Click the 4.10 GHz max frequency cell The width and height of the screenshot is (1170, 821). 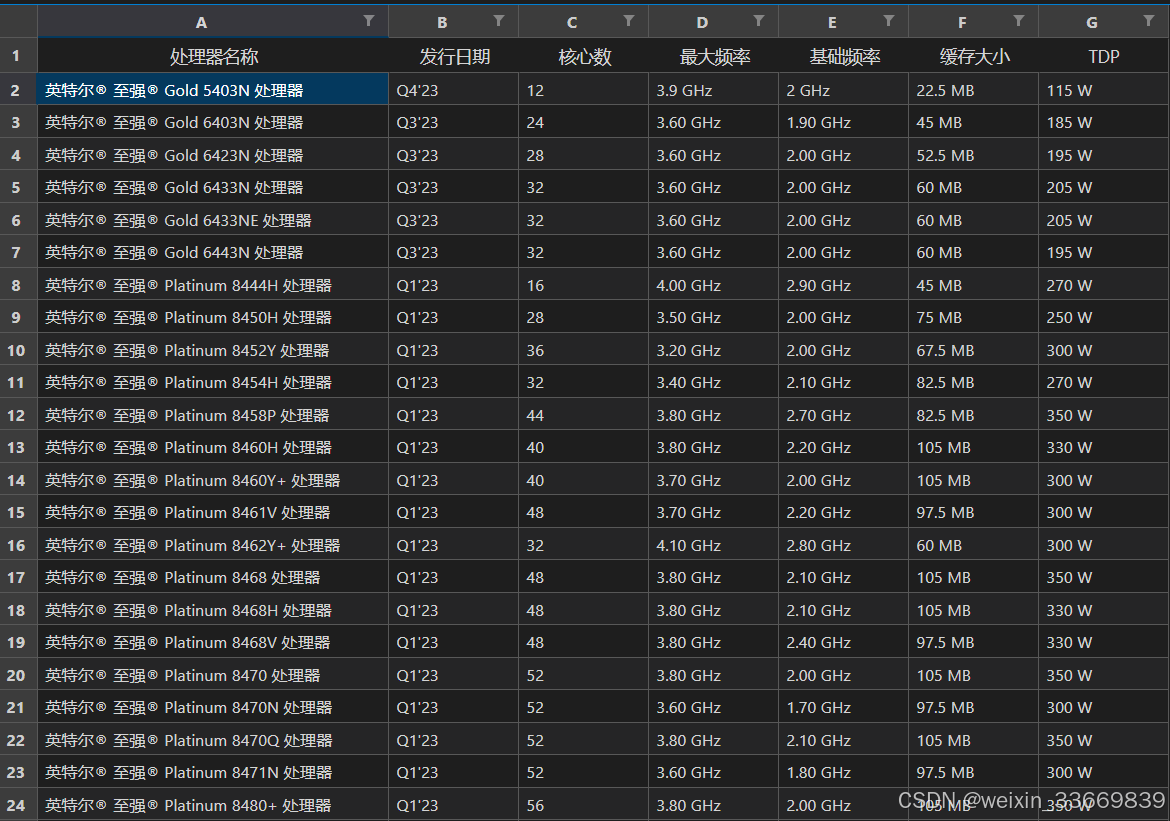point(713,545)
